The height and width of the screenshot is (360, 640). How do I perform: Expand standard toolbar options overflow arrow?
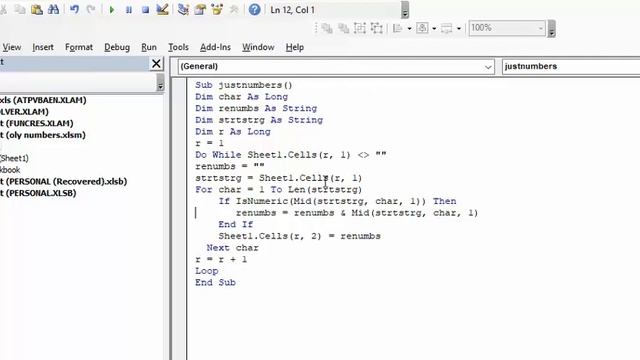[x=404, y=10]
